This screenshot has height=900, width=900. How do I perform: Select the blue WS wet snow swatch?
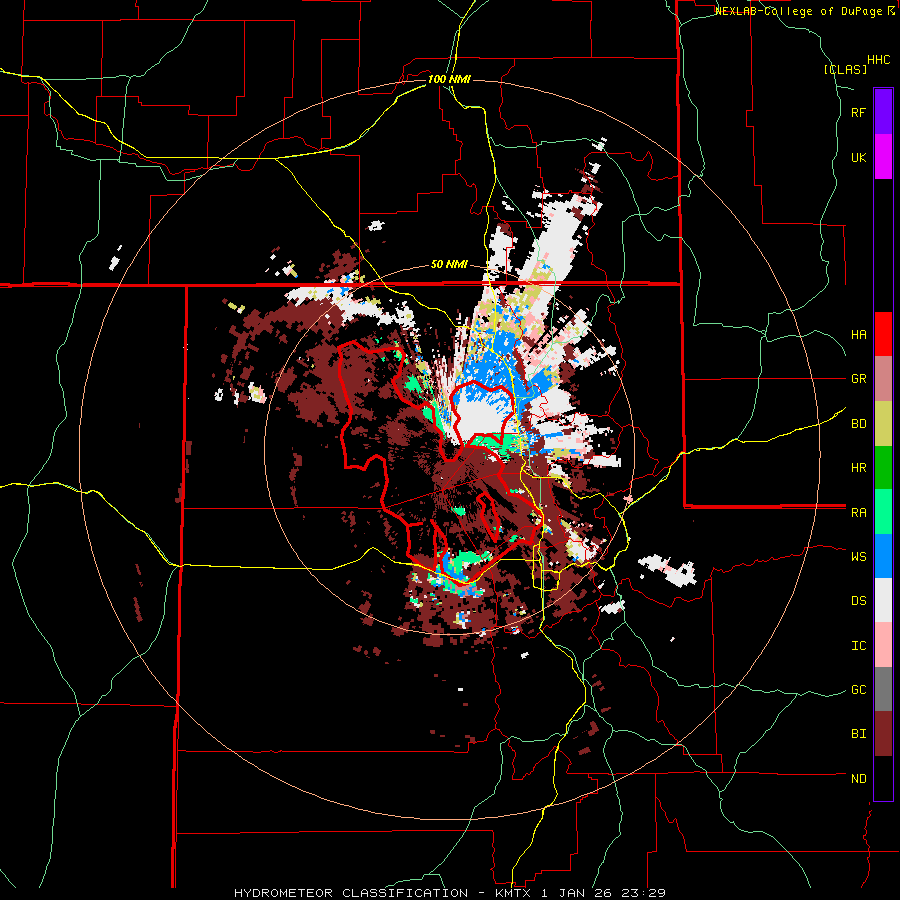point(883,556)
